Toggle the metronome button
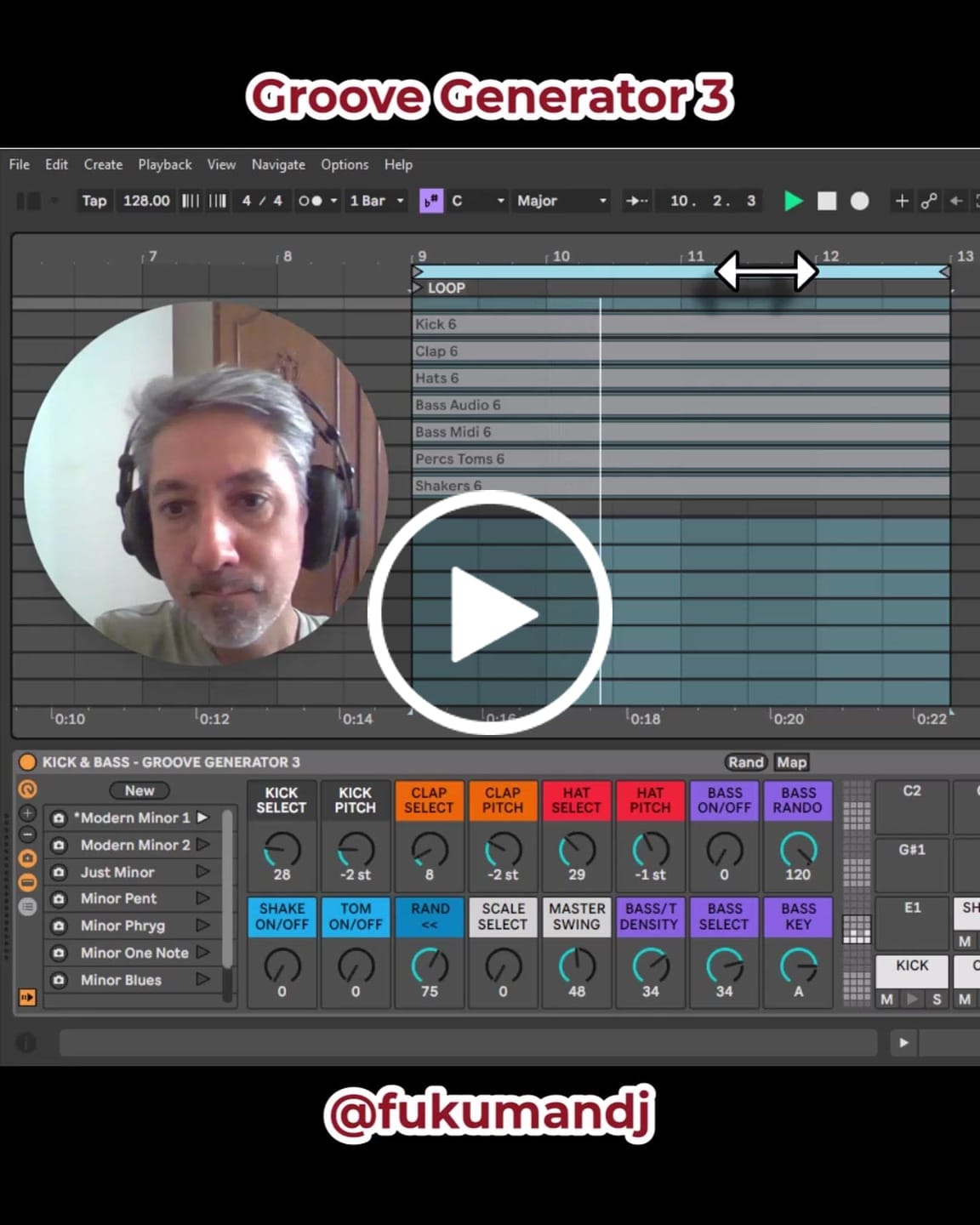This screenshot has width=980, height=1225. [x=310, y=201]
